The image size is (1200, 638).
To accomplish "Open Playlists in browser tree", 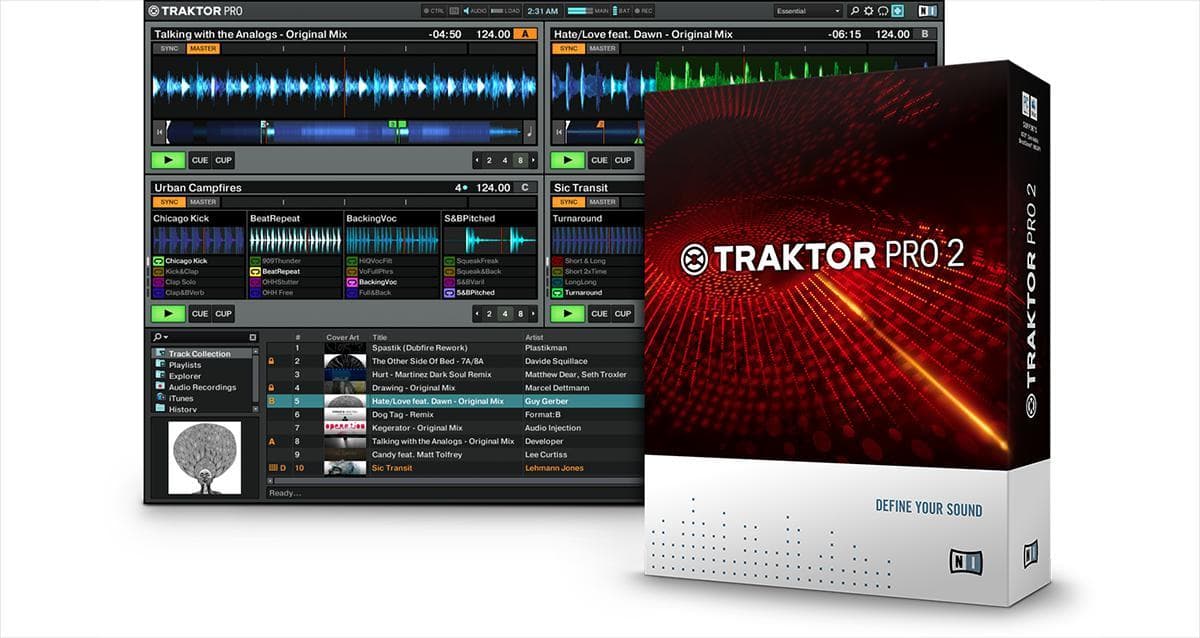I will (183, 365).
